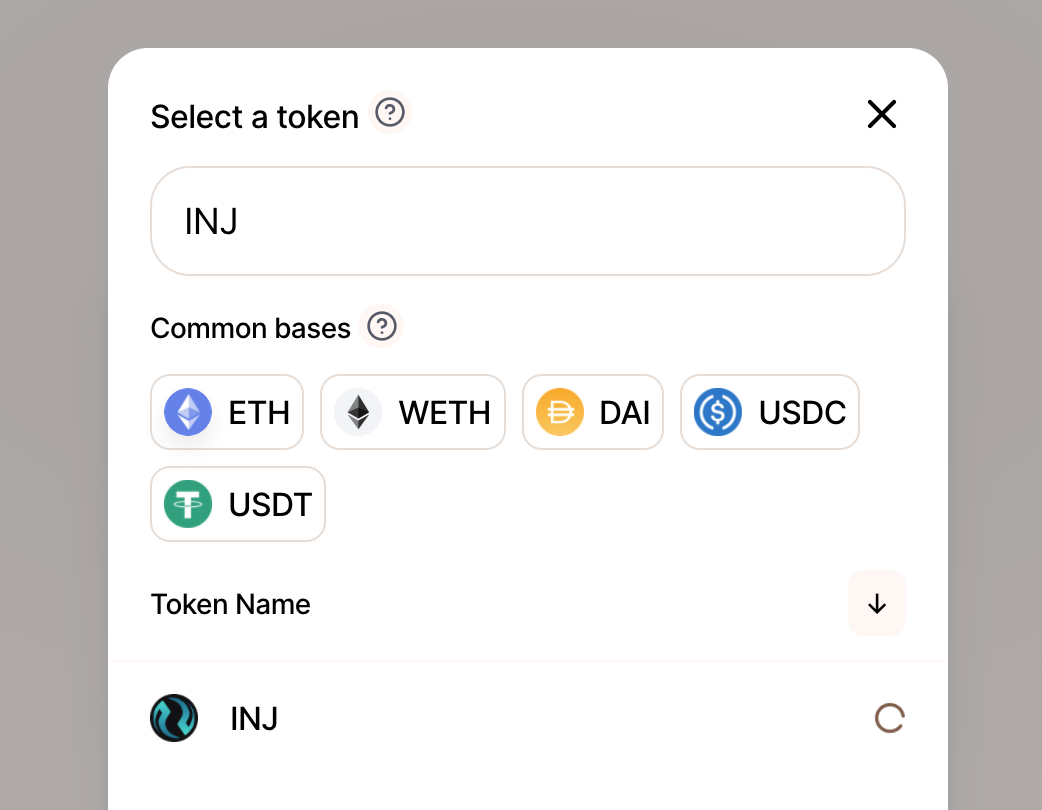Image resolution: width=1042 pixels, height=810 pixels.
Task: Select the INJ token from results
Action: click(528, 718)
